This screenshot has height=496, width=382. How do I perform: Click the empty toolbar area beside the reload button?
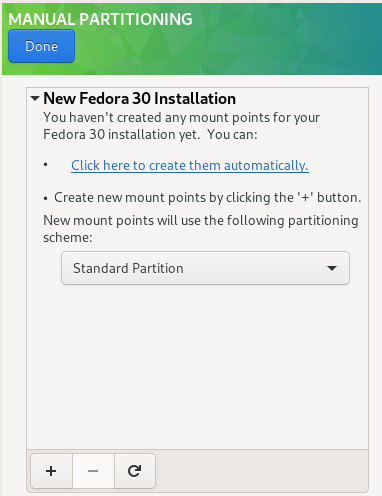(x=262, y=471)
